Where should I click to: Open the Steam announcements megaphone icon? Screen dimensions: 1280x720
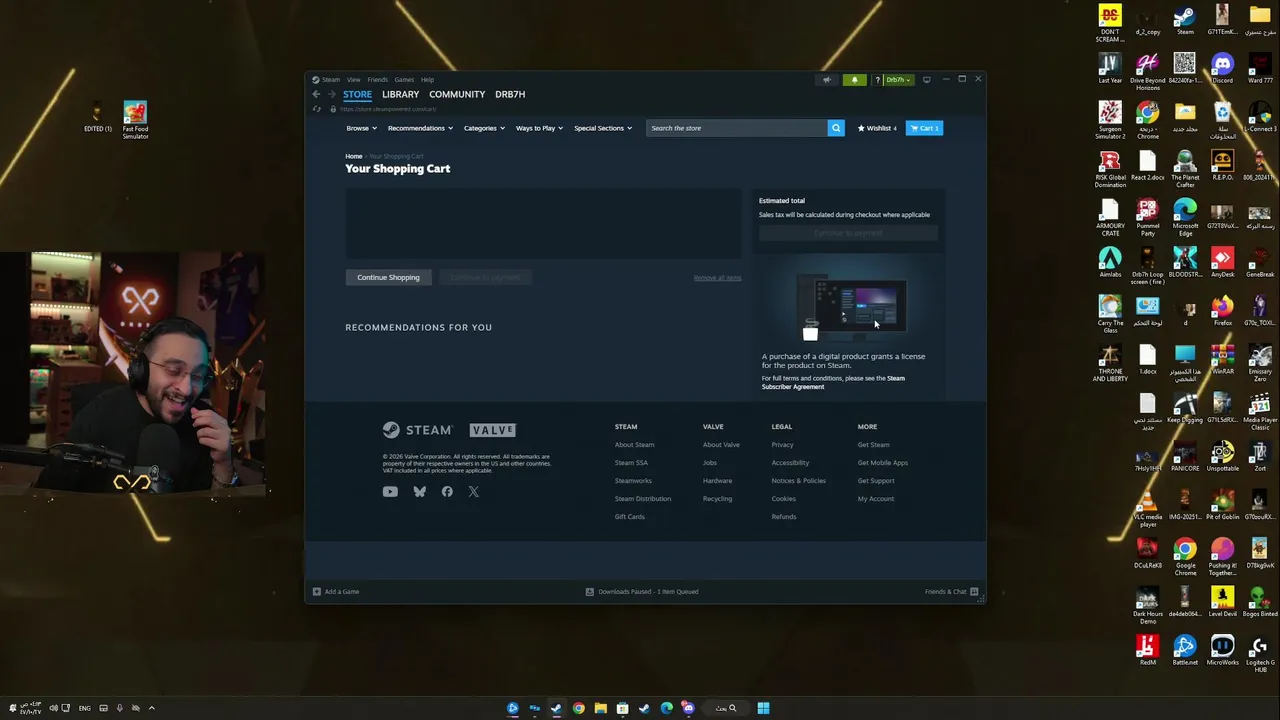(826, 80)
